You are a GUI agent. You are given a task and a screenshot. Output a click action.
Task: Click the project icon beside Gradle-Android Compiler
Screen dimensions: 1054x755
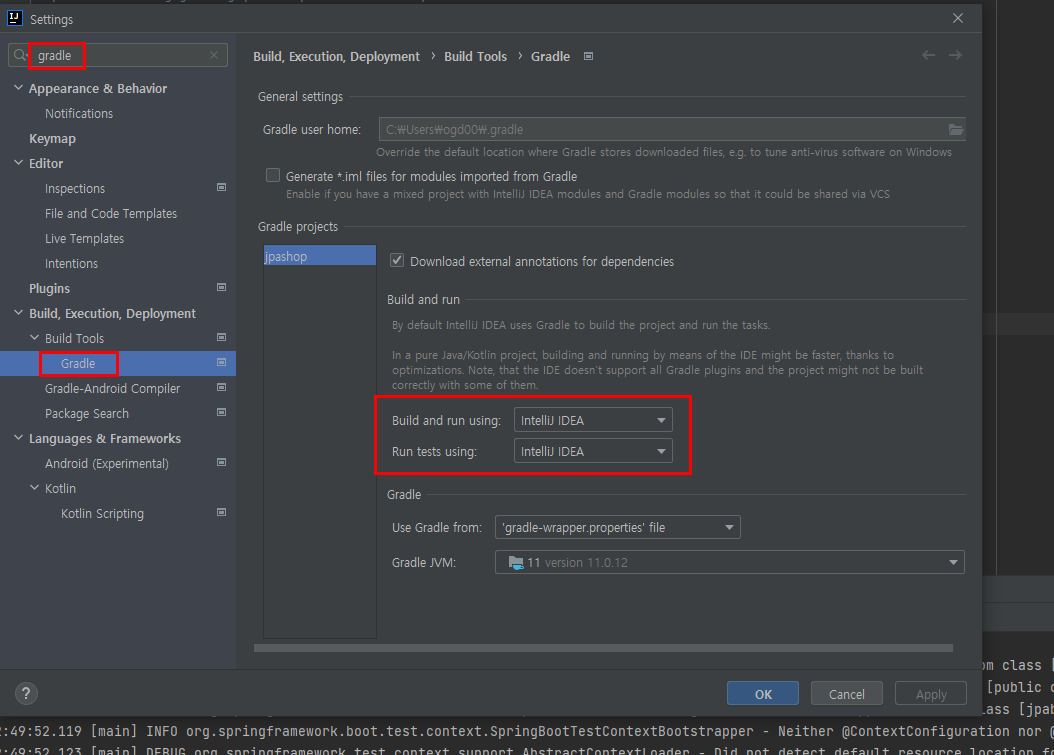[221, 387]
